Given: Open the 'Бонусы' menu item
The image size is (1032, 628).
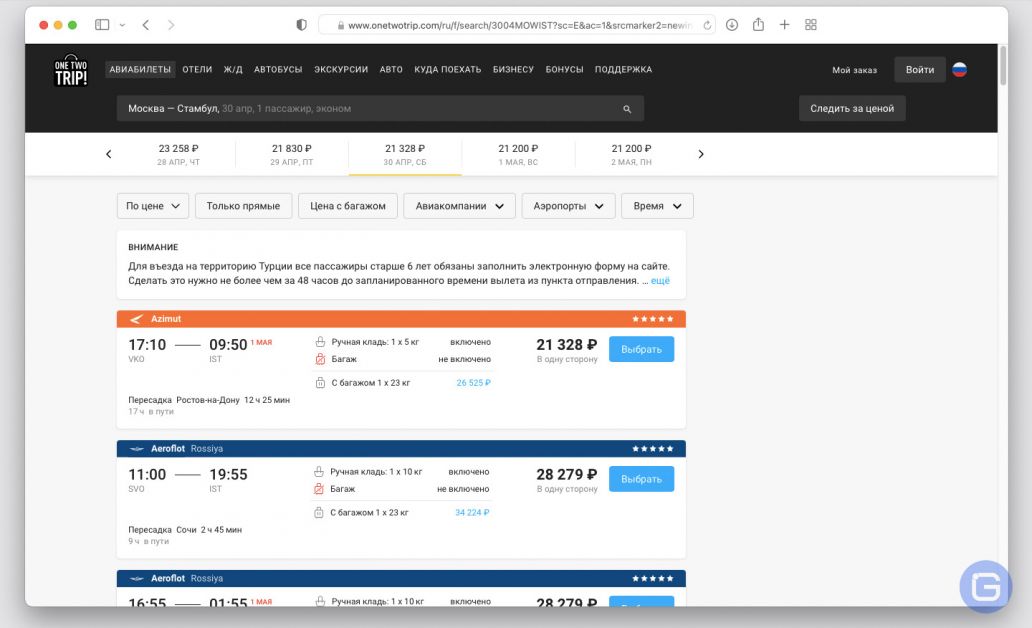Looking at the screenshot, I should pos(564,69).
